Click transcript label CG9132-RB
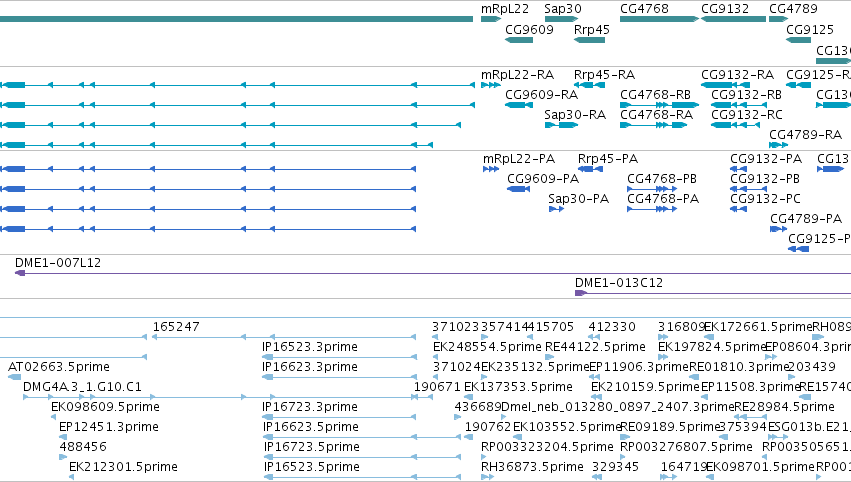Viewport: 851px width, 482px height. (x=746, y=95)
